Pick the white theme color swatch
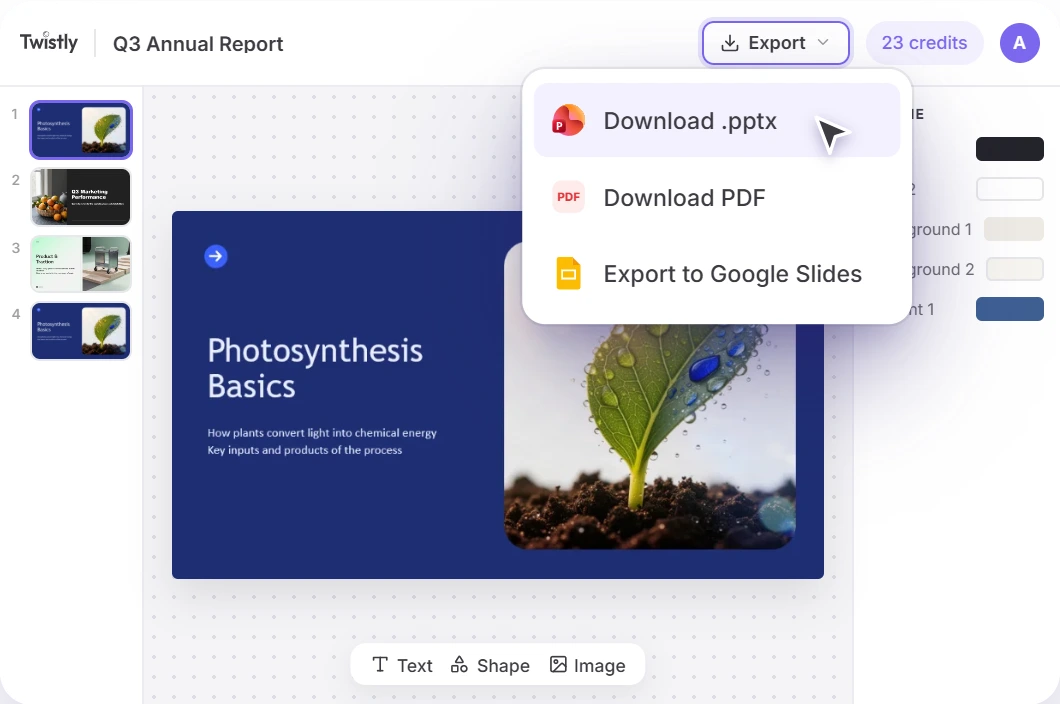Viewport: 1060px width, 704px height. tap(1009, 189)
